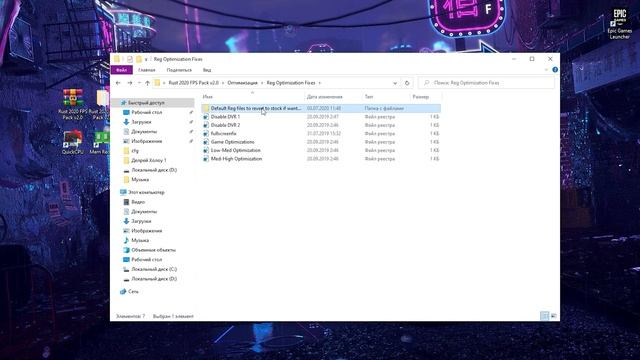640x360 pixels.
Task: Refresh the current folder view
Action: 407,83
